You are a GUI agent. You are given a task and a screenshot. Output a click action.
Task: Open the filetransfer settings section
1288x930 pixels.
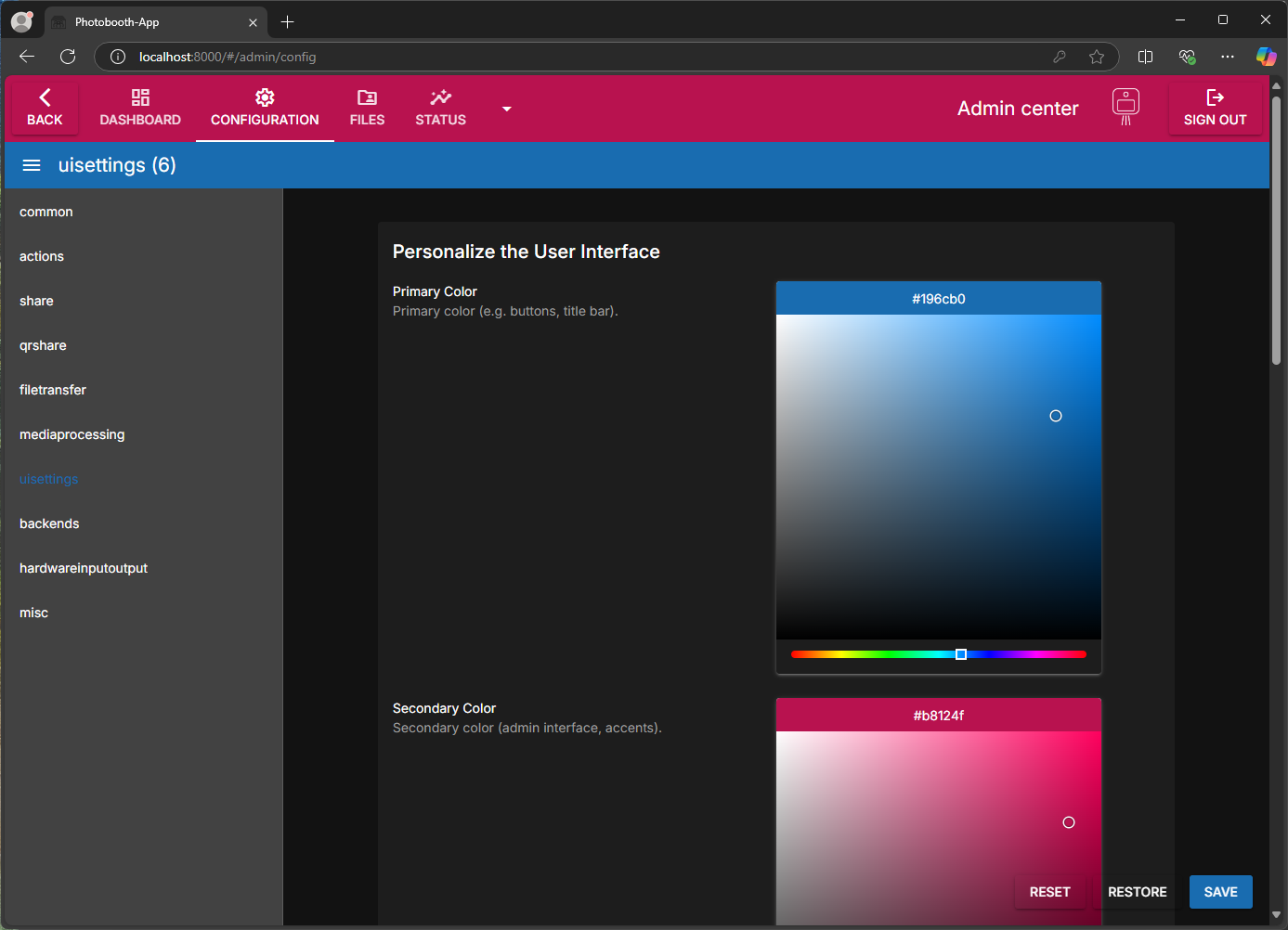click(x=143, y=390)
